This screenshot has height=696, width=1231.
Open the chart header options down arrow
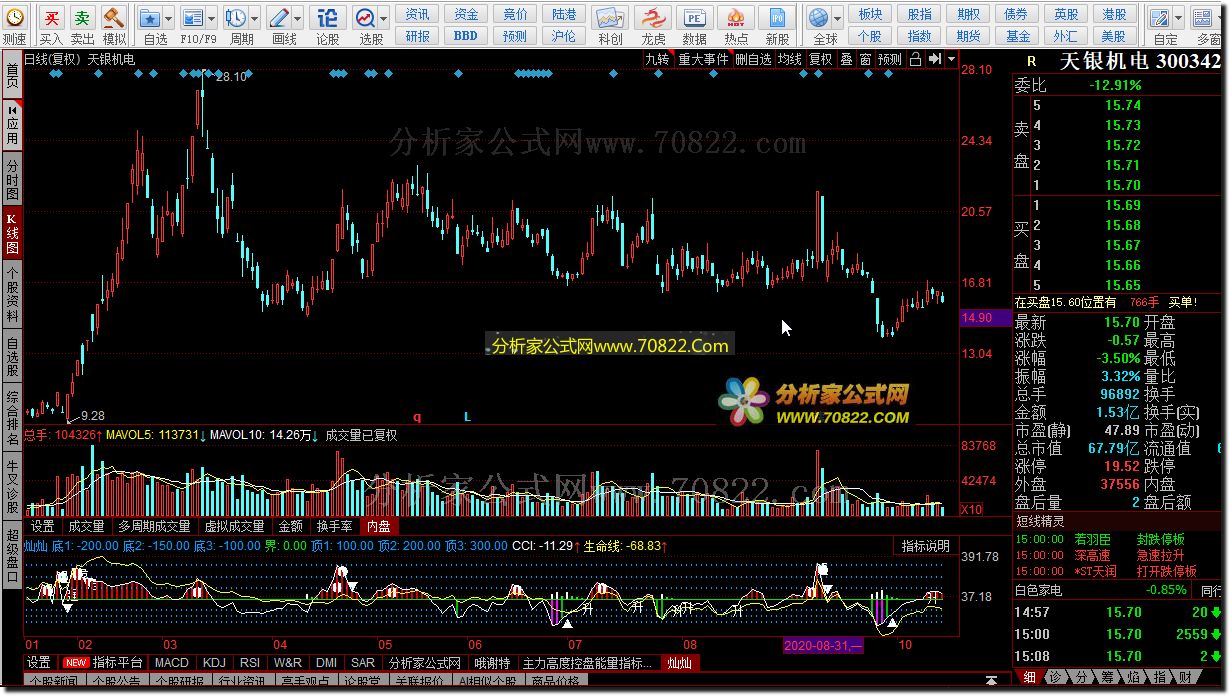tap(949, 59)
